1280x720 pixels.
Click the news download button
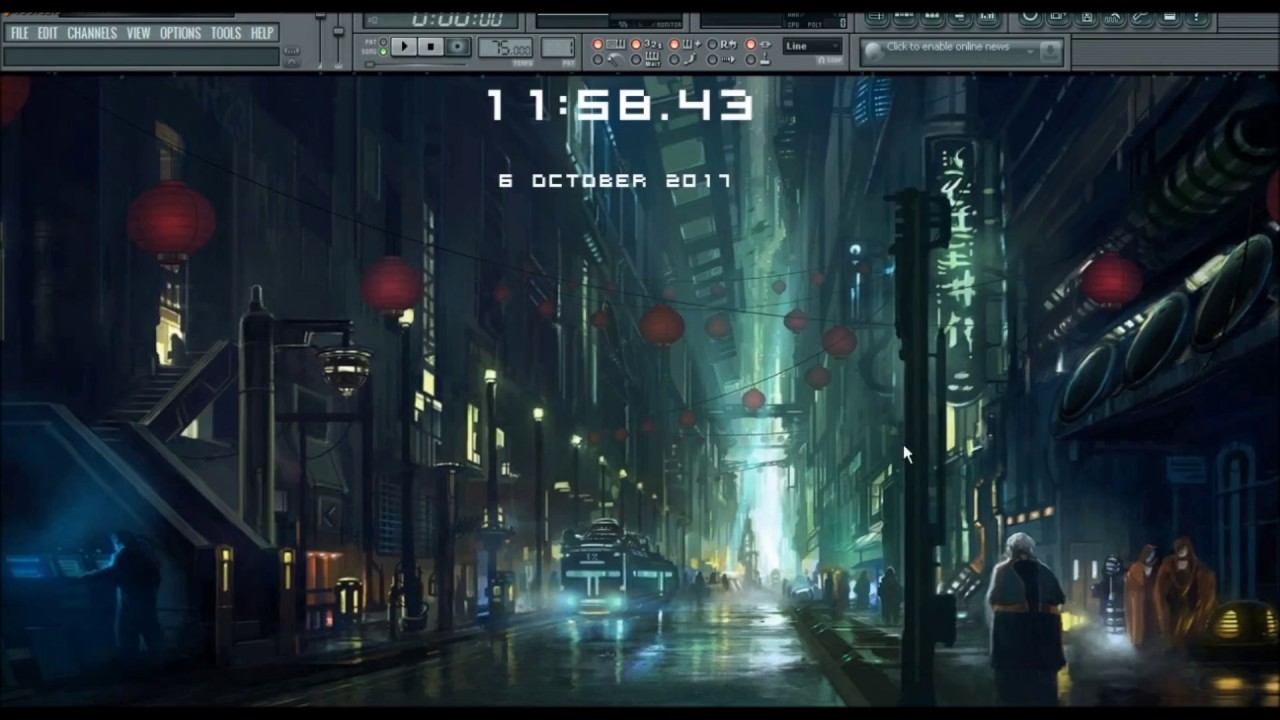(x=1051, y=52)
